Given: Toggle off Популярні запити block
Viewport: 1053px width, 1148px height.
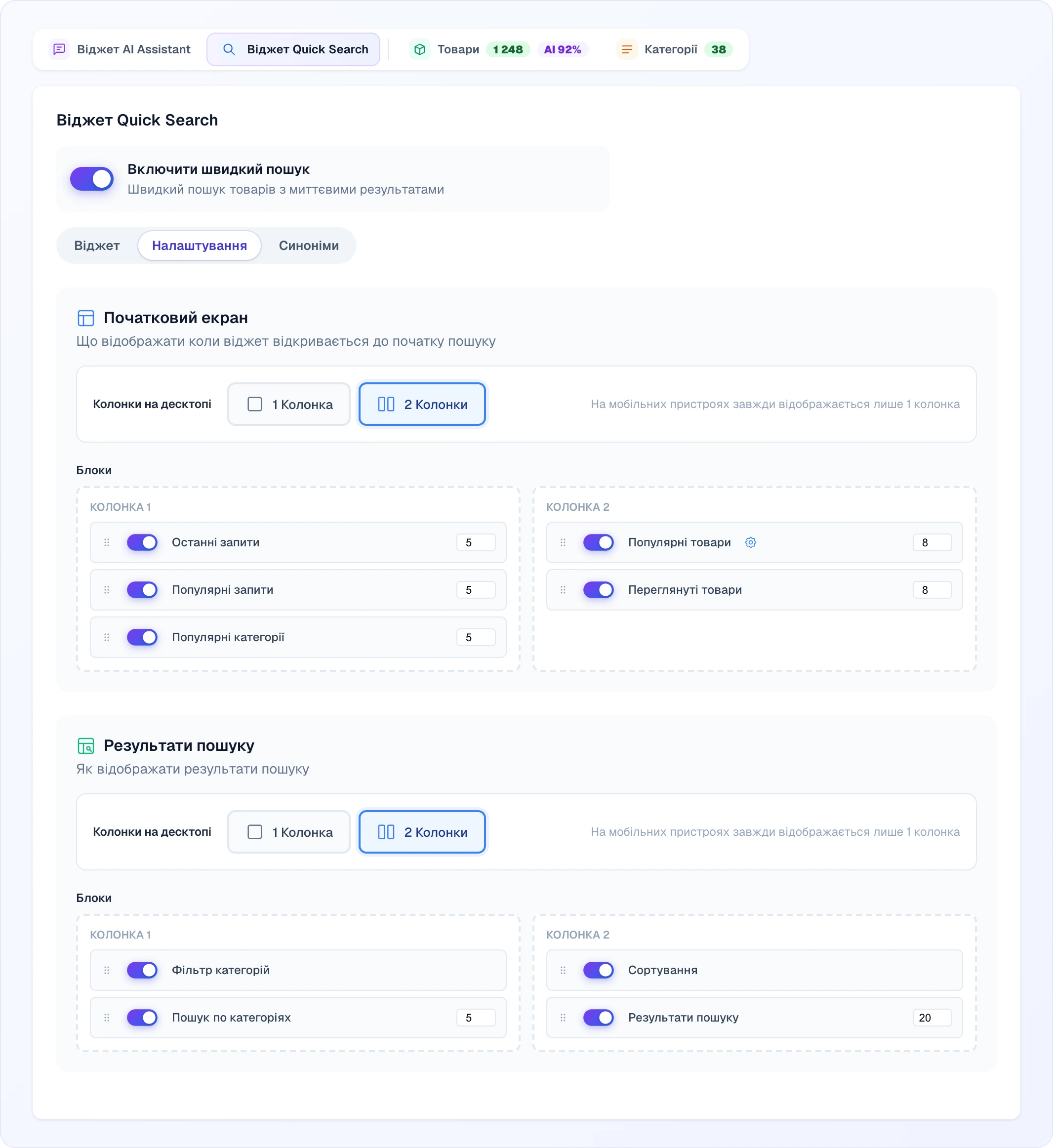Looking at the screenshot, I should [142, 589].
